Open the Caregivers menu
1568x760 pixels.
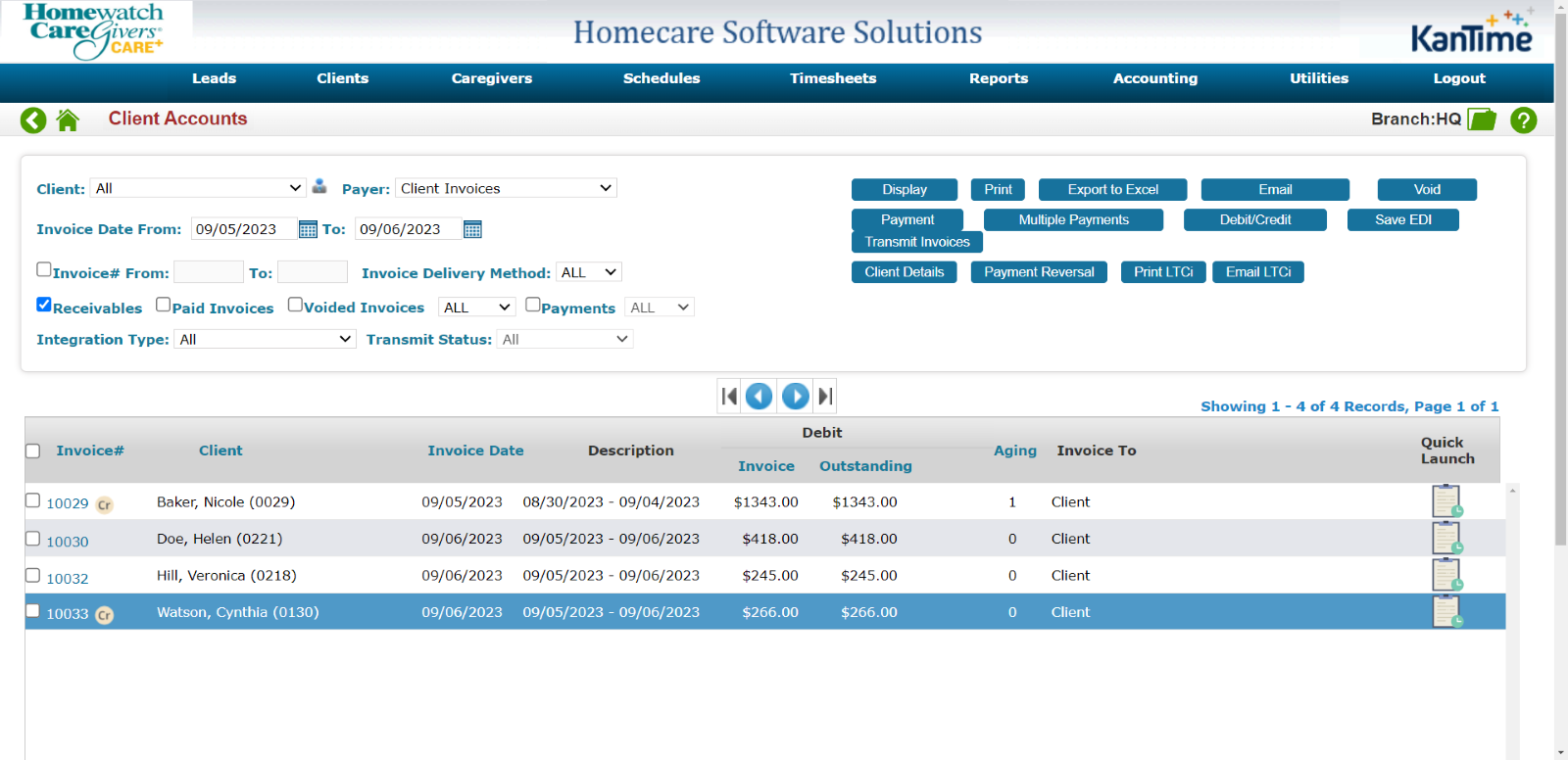tap(491, 78)
